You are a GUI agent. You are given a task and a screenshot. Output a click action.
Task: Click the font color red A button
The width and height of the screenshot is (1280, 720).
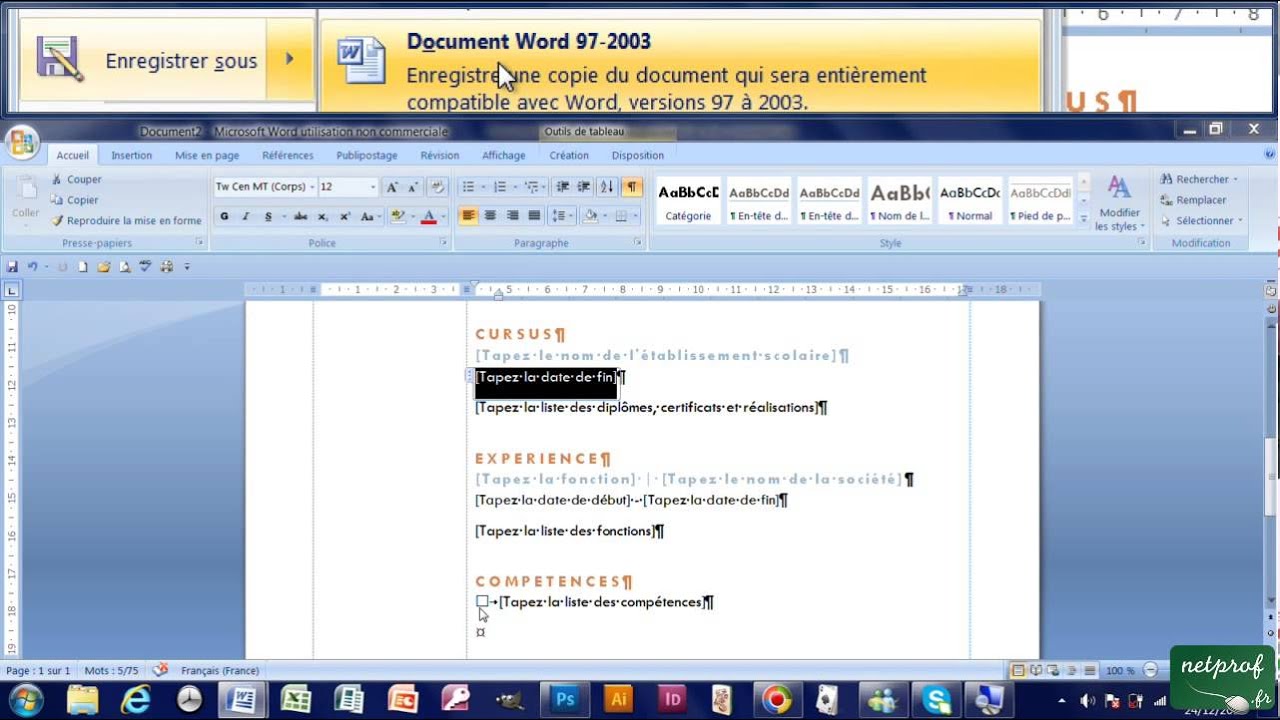pyautogui.click(x=428, y=216)
